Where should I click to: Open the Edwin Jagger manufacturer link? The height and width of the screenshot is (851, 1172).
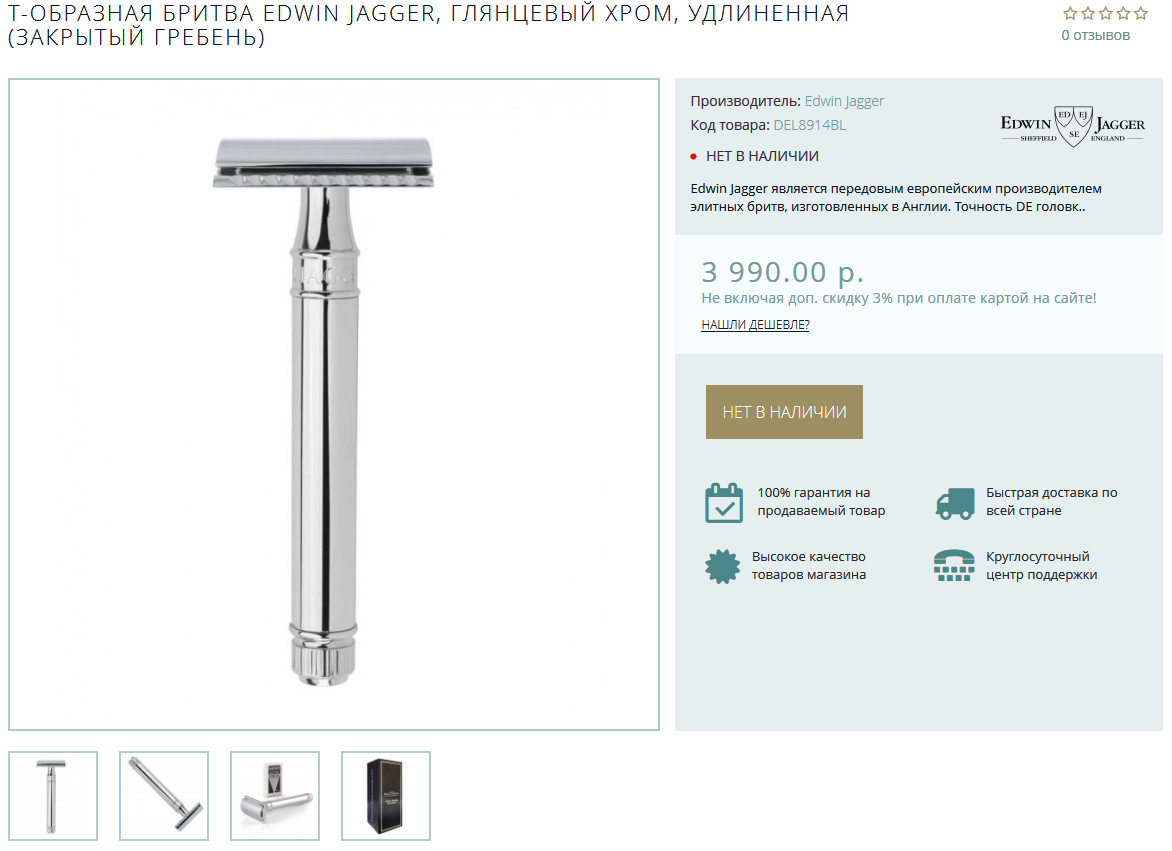pos(844,101)
